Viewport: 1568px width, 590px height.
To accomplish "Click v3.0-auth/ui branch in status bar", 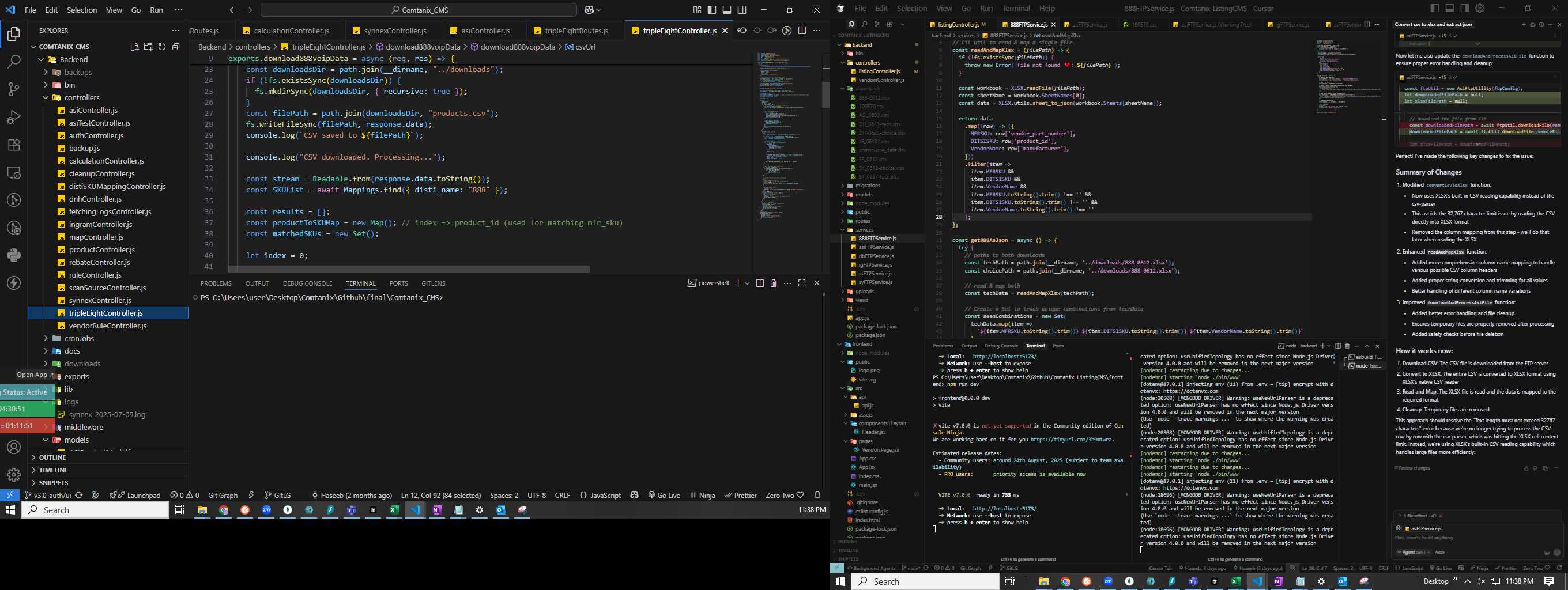I will (47, 495).
